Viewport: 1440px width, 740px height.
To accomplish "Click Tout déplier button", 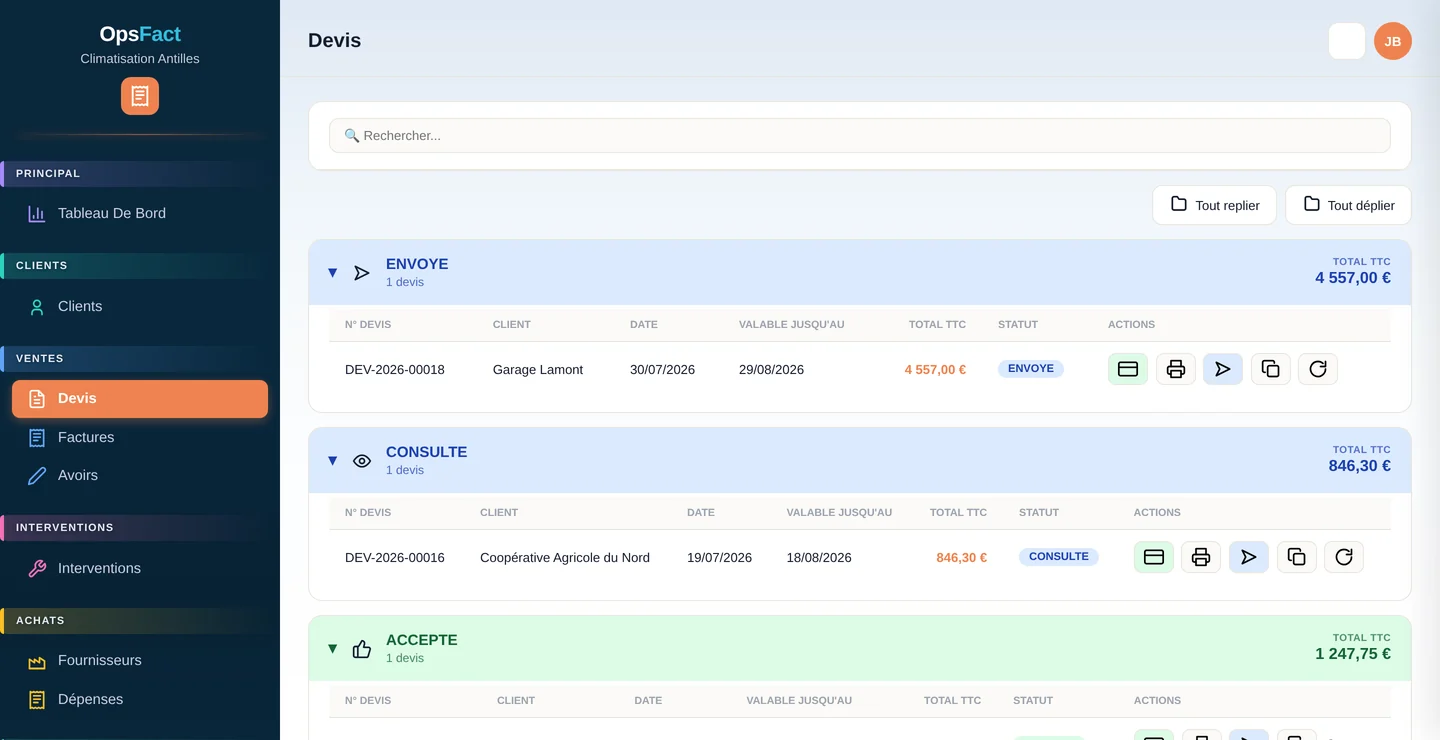I will pos(1348,205).
